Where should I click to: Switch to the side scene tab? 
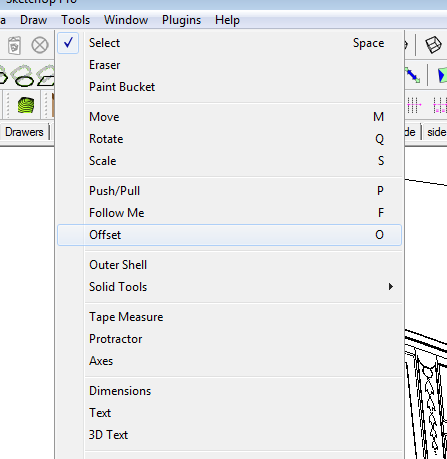pyautogui.click(x=436, y=132)
